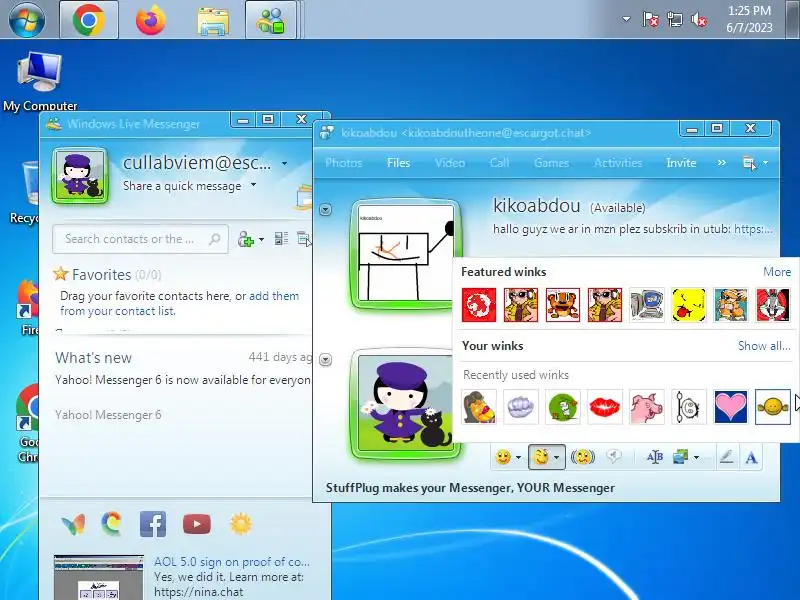Switch to handwriting pen mode
Image resolution: width=800 pixels, height=600 pixels.
pyautogui.click(x=726, y=457)
